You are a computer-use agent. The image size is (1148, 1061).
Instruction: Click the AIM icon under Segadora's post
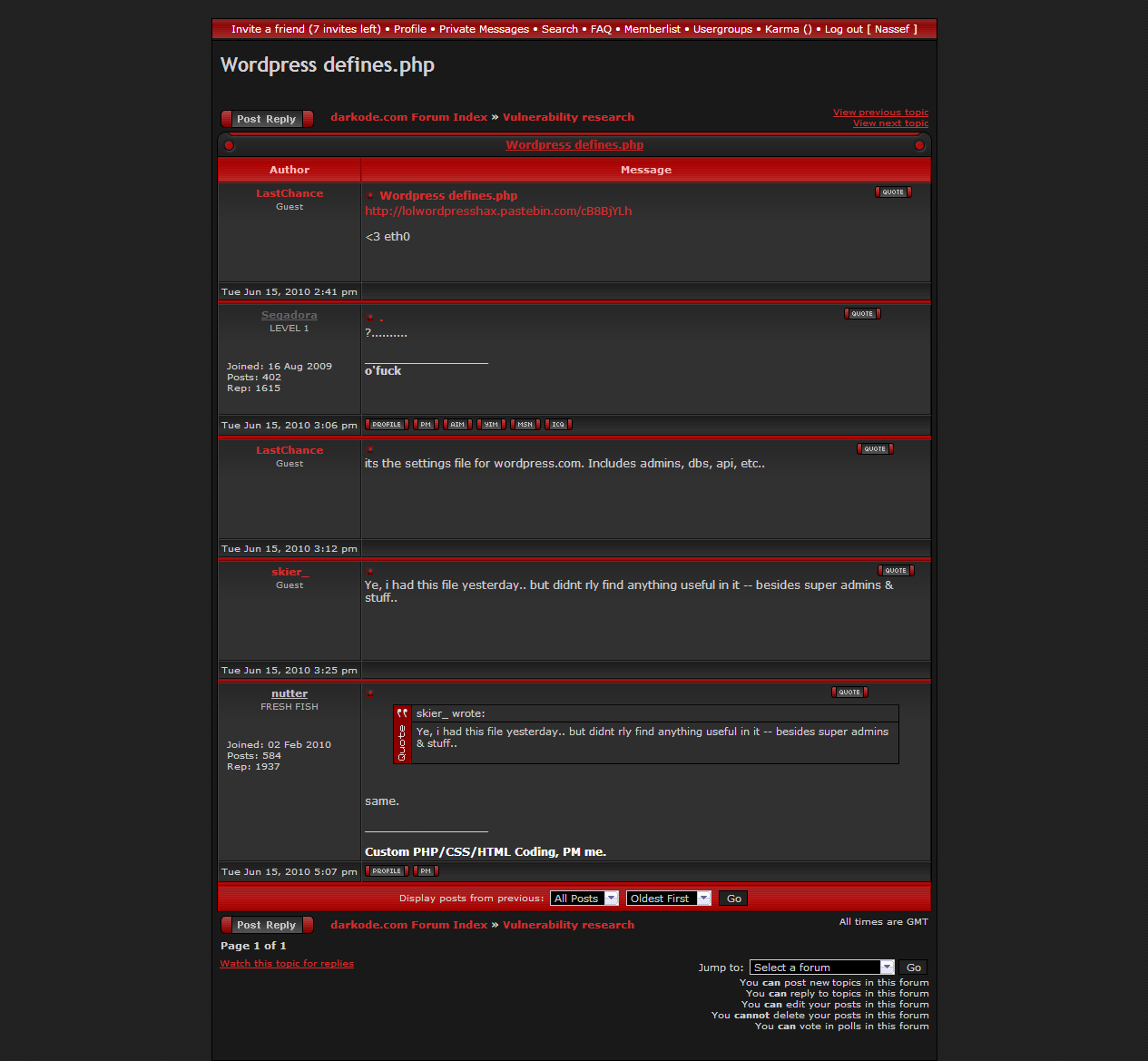(457, 425)
